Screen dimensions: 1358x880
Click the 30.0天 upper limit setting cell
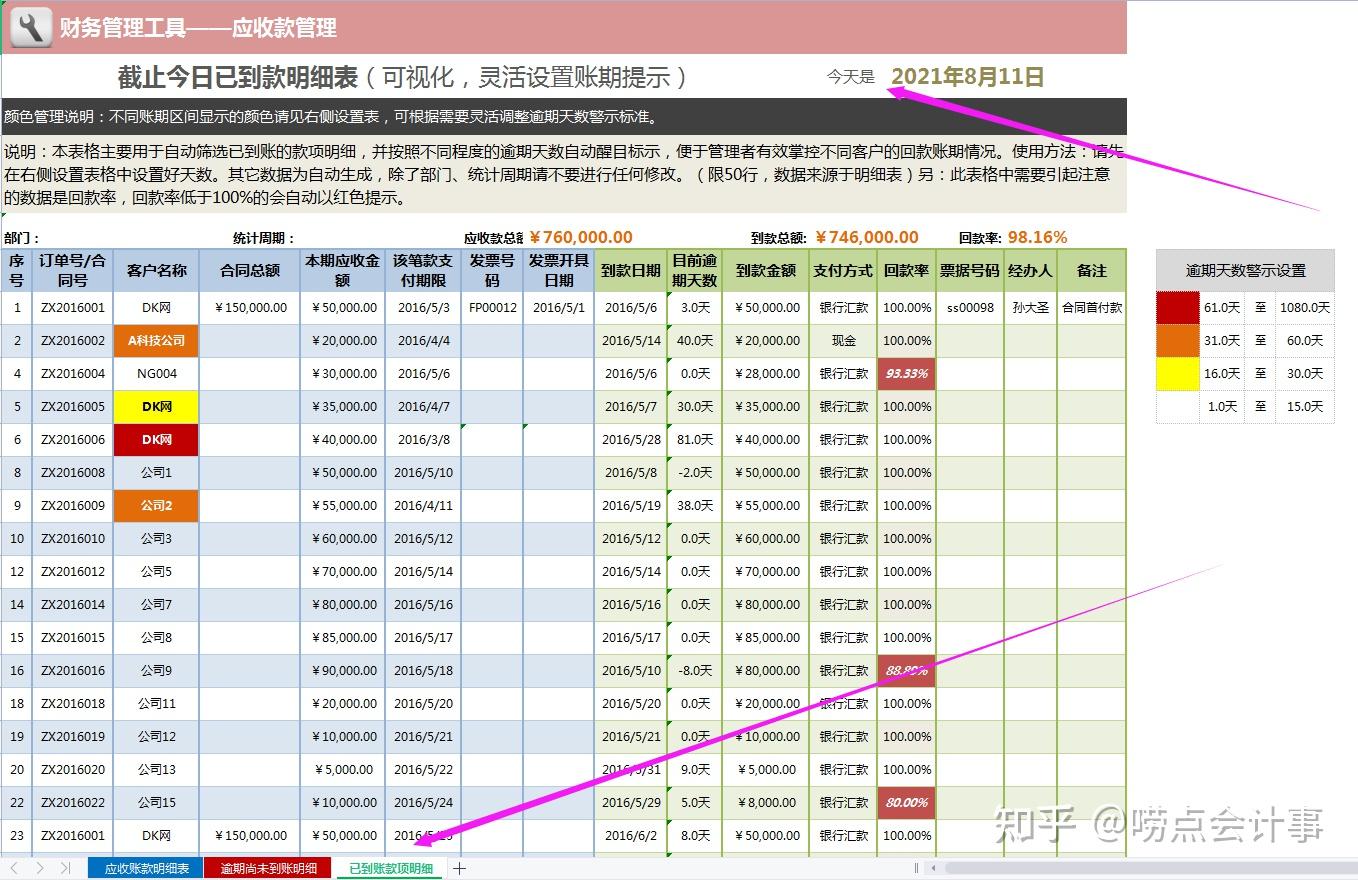[1305, 373]
